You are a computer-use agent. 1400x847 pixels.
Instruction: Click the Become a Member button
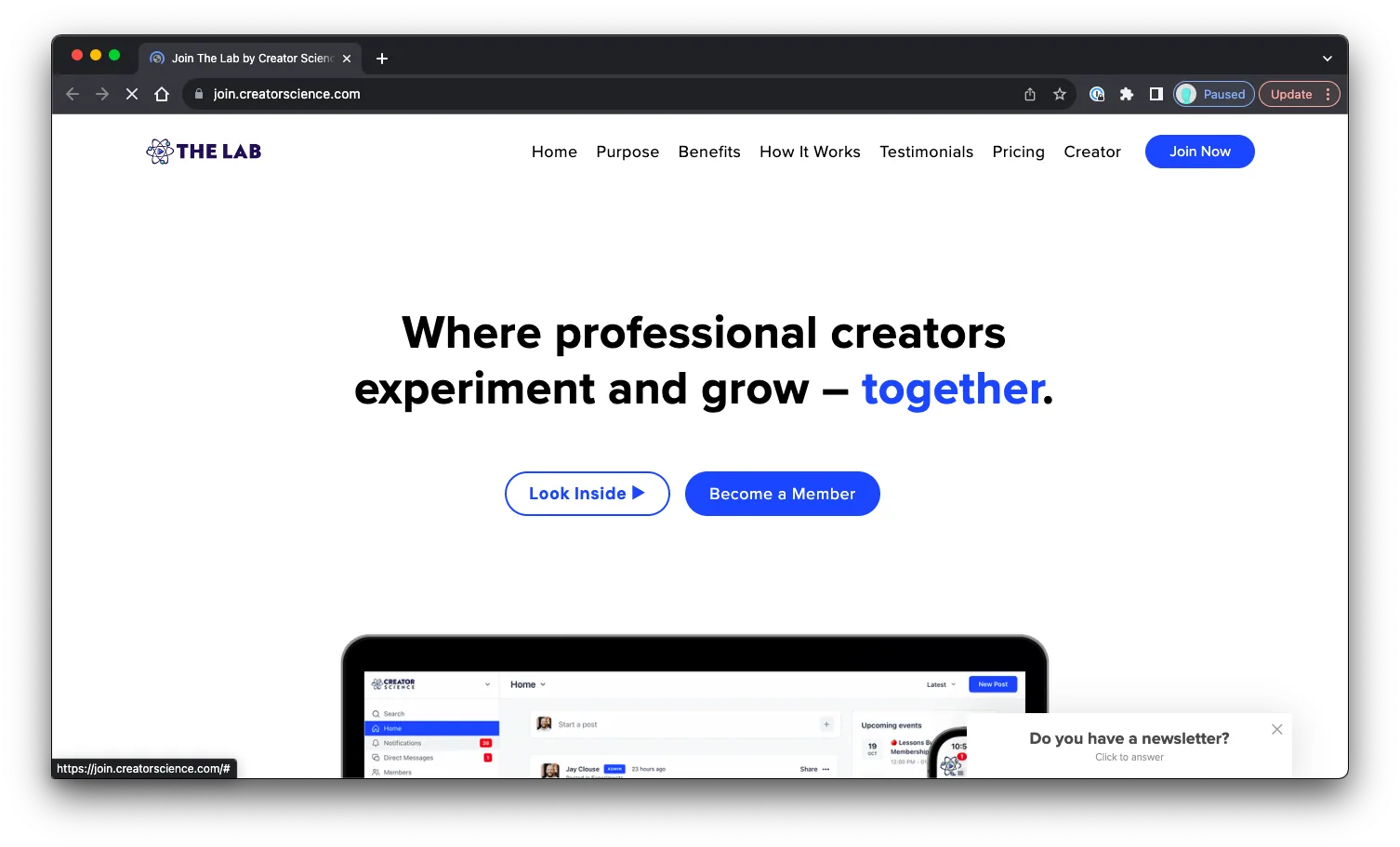[x=783, y=494]
